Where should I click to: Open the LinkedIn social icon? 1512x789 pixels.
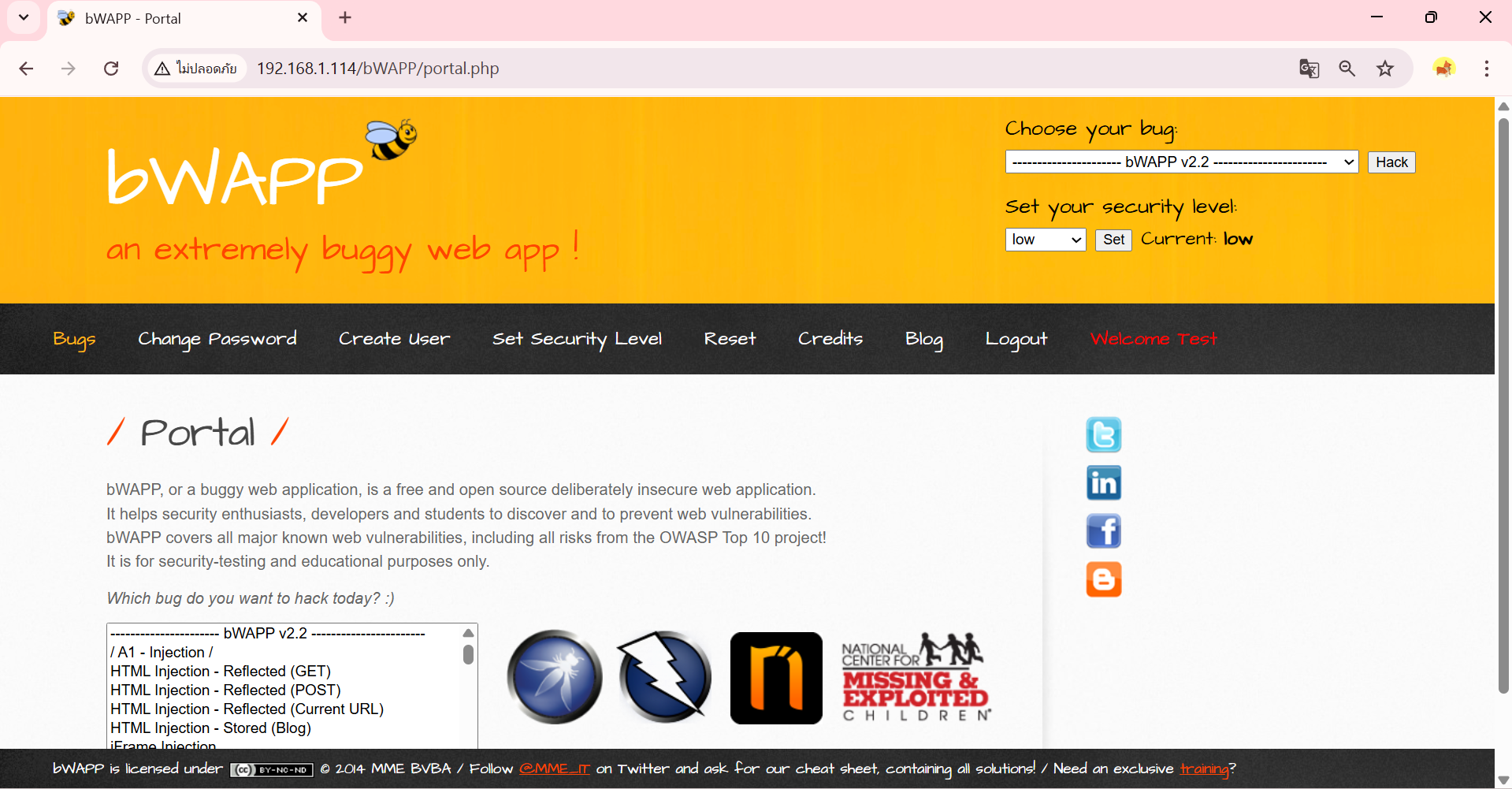[1103, 483]
